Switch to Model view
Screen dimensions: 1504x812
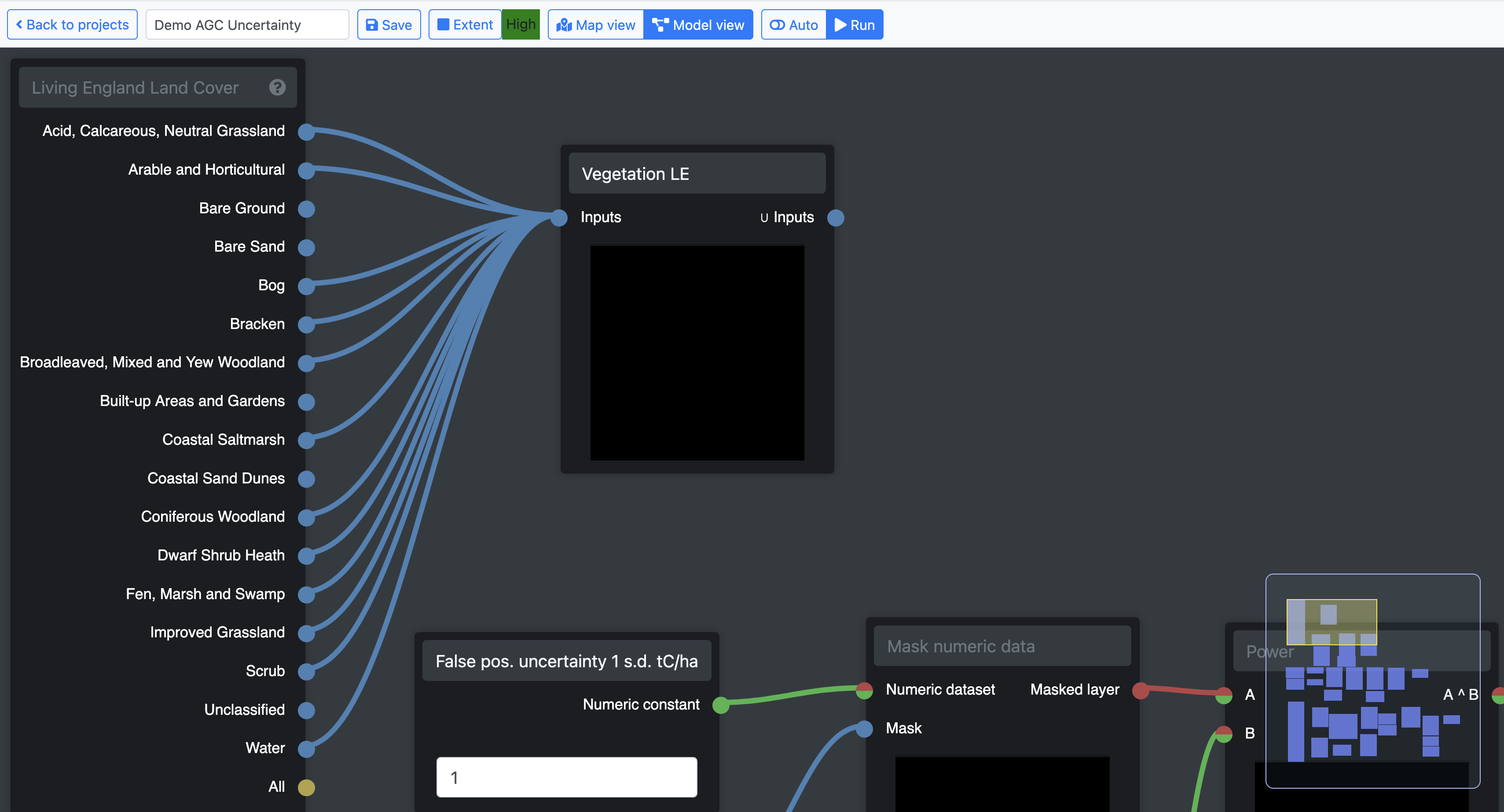pyautogui.click(x=698, y=25)
